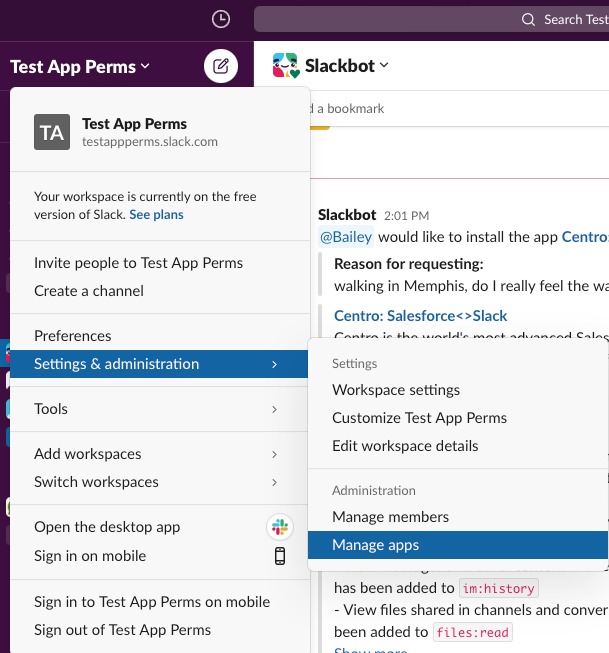Screen dimensions: 609x653
Task: Open the Centro: Salesforce<>Slack link
Action: coord(420,316)
